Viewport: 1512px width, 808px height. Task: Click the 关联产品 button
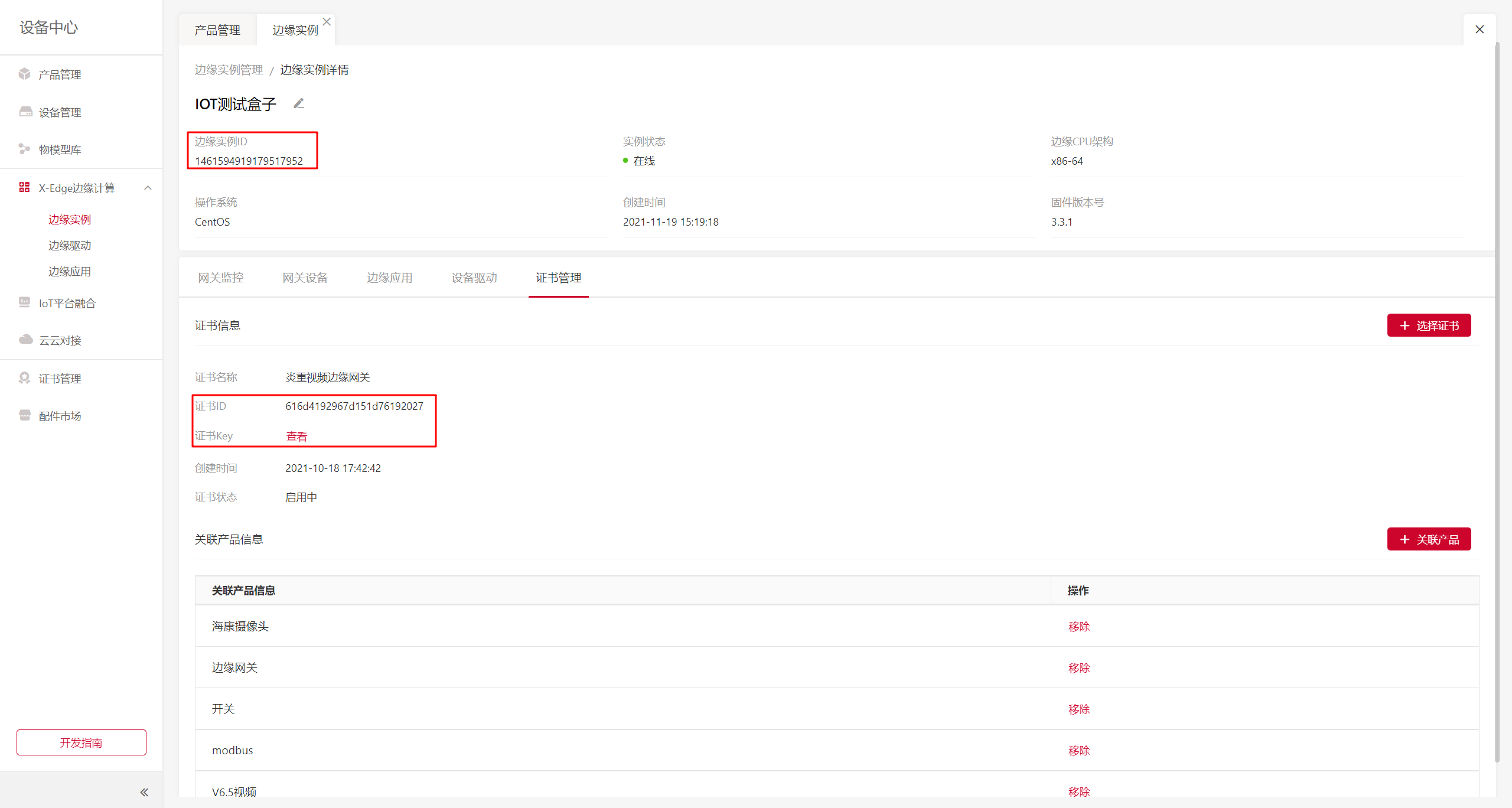(1428, 539)
